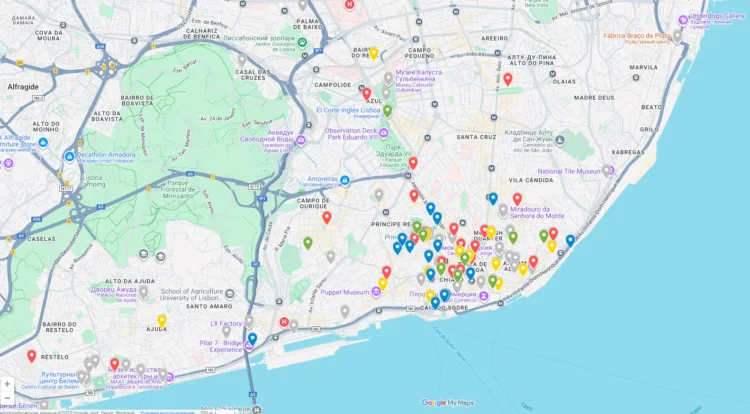Viewport: 750px width, 414px height.
Task: Select the gray pin at Casal das Cruzes
Action: pyautogui.click(x=242, y=60)
